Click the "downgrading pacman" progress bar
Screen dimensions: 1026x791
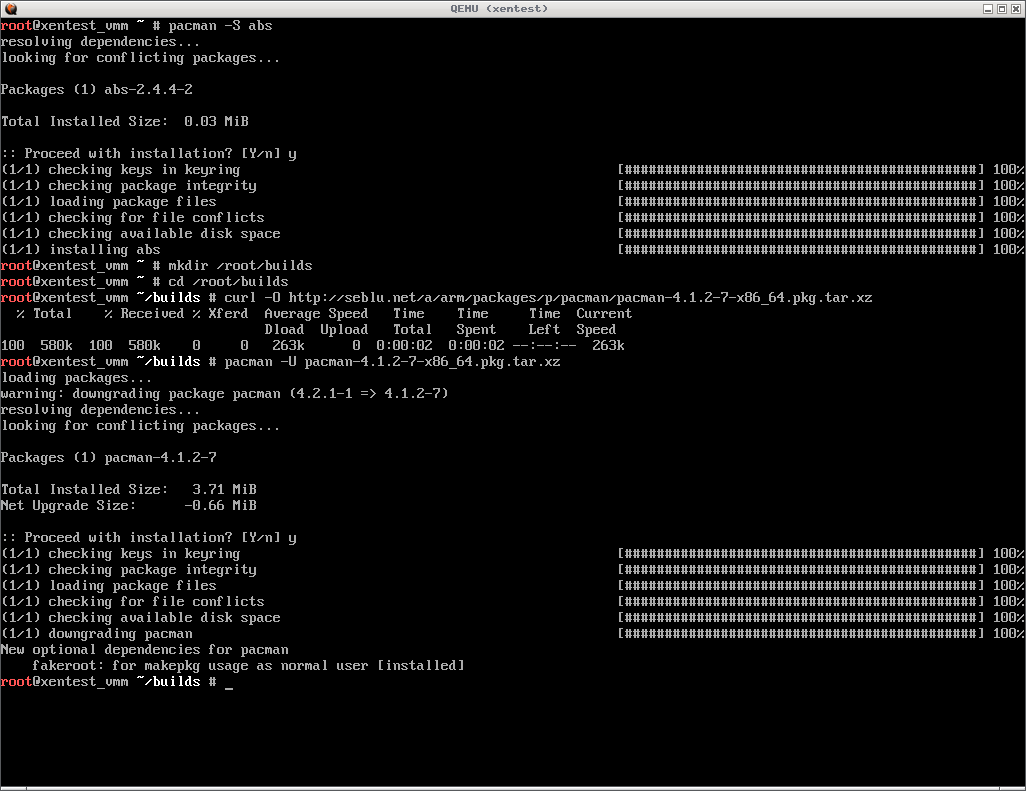point(801,634)
